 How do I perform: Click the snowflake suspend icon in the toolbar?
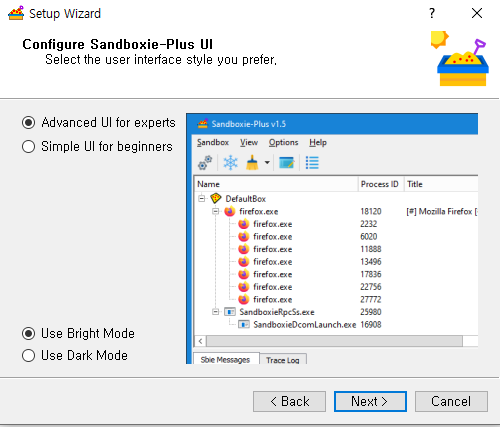click(x=230, y=163)
